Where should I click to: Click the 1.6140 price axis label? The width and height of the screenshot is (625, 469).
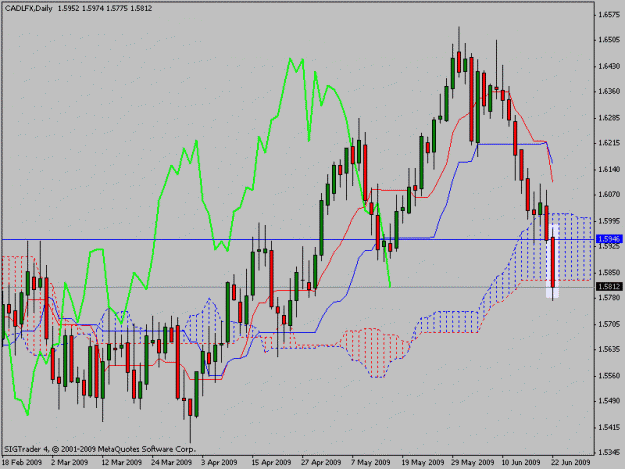pos(609,169)
